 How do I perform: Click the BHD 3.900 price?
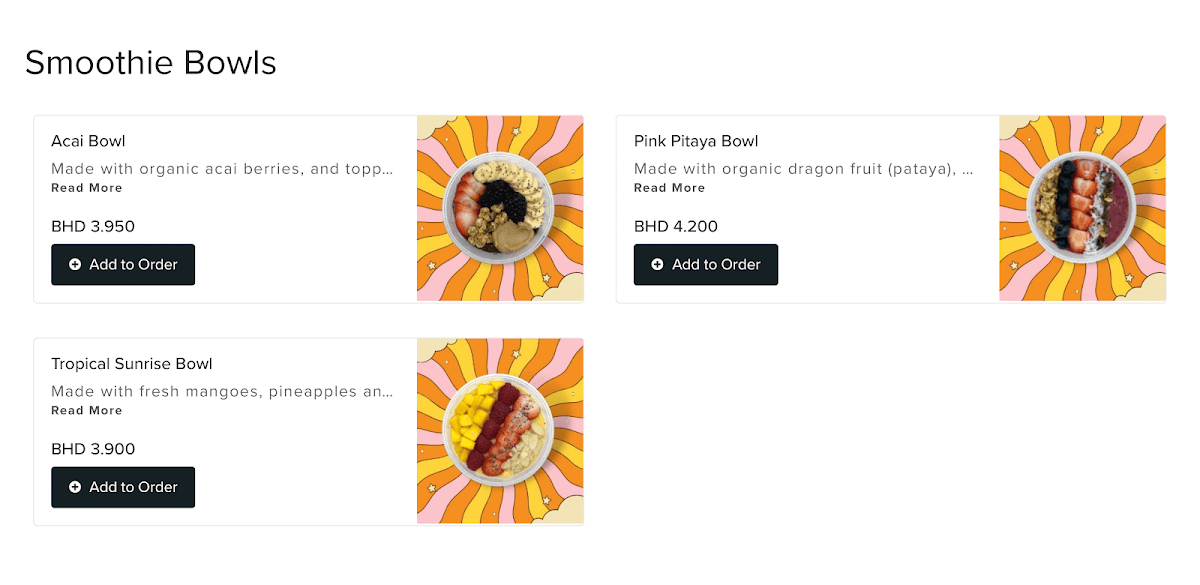(x=93, y=449)
